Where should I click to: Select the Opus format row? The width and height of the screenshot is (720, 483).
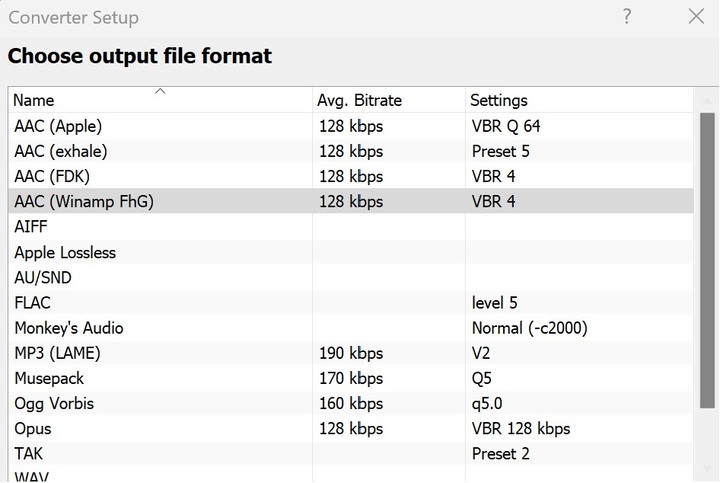pos(351,429)
